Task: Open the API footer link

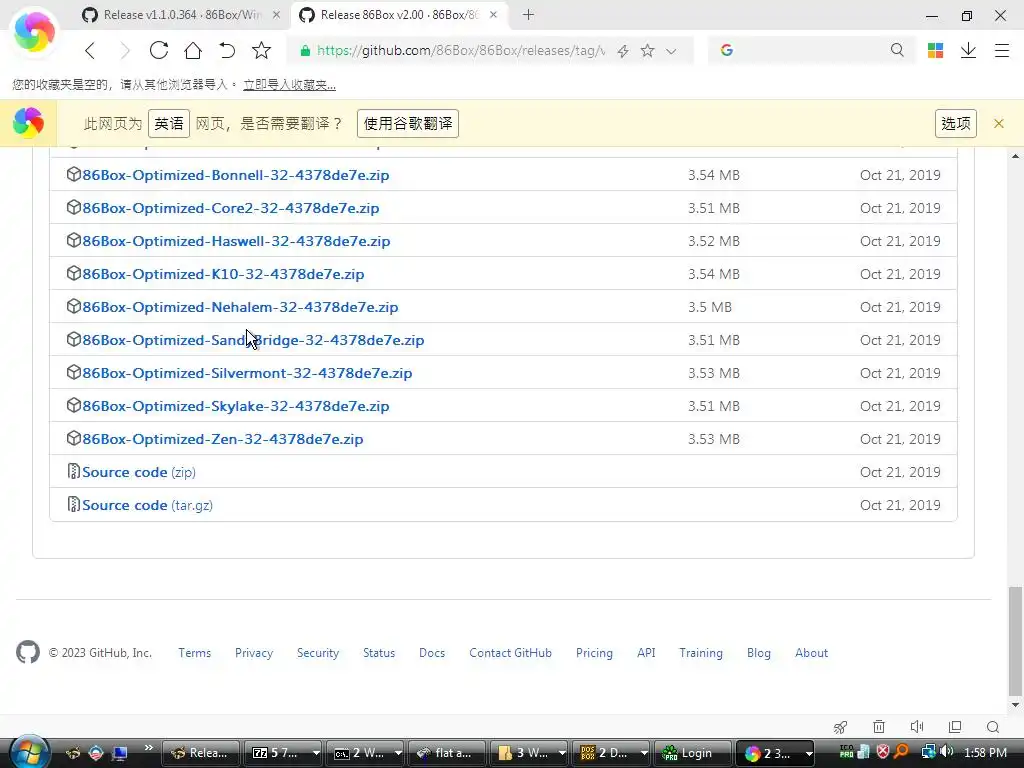Action: pos(646,652)
